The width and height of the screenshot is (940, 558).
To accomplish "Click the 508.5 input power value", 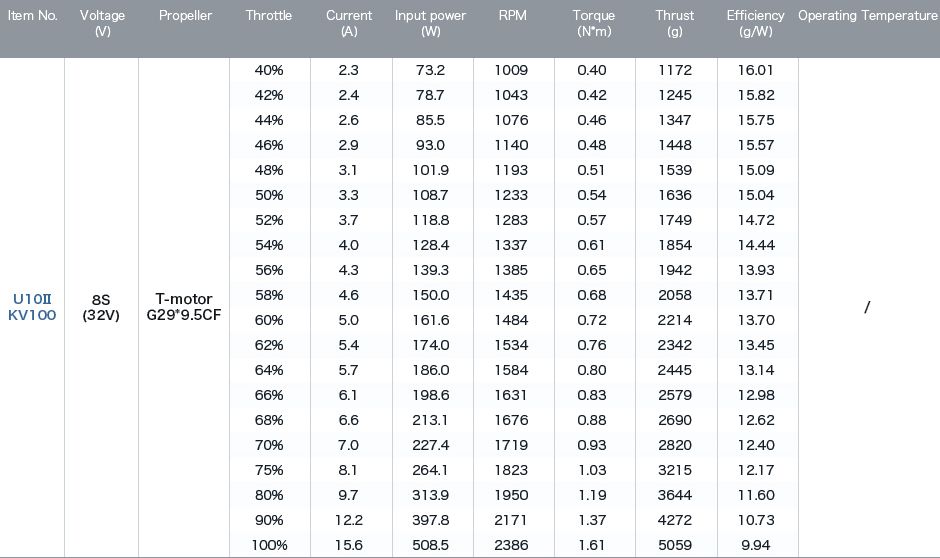I will (430, 545).
